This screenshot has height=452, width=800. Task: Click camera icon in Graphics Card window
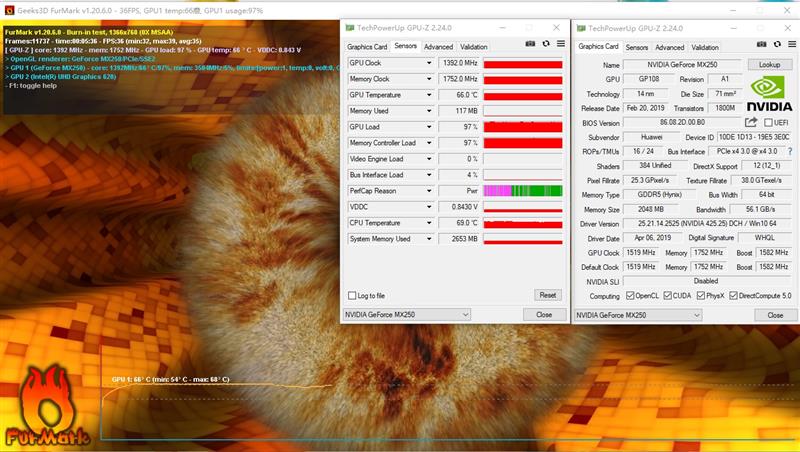coord(761,44)
